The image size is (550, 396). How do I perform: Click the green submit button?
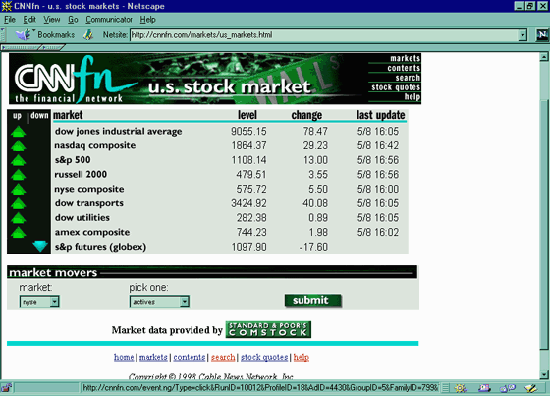point(313,301)
